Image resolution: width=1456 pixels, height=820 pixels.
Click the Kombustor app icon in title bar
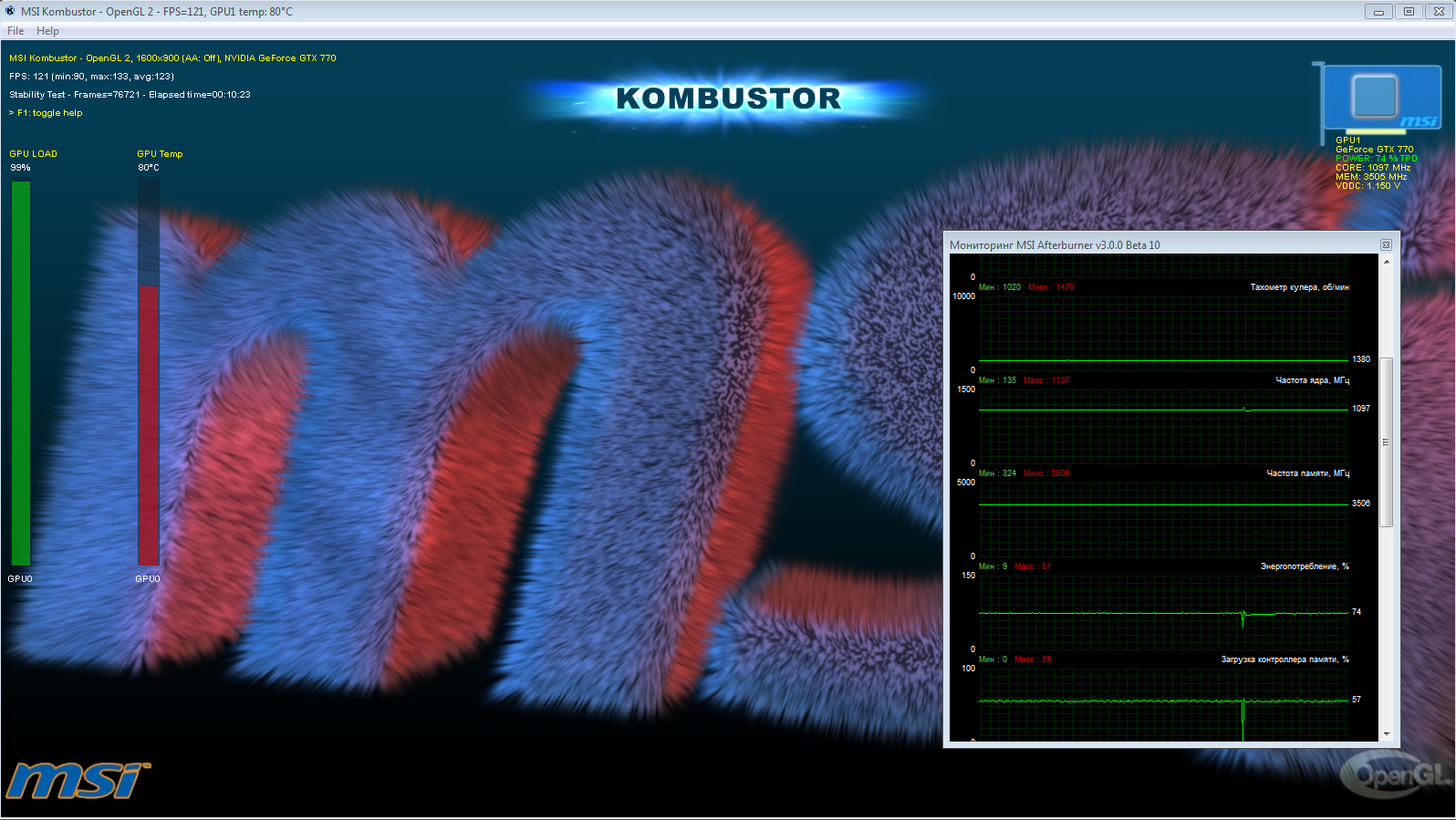[11, 11]
